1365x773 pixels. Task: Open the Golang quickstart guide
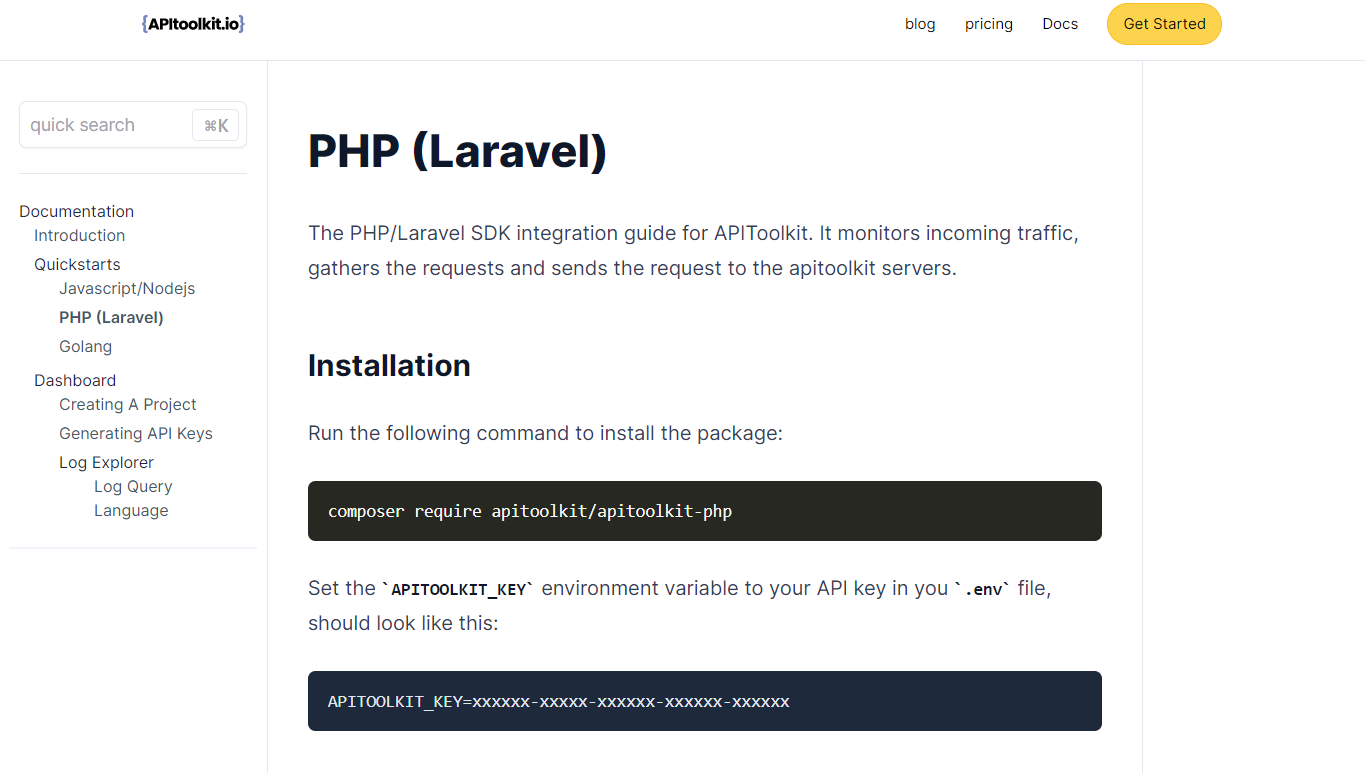[85, 346]
